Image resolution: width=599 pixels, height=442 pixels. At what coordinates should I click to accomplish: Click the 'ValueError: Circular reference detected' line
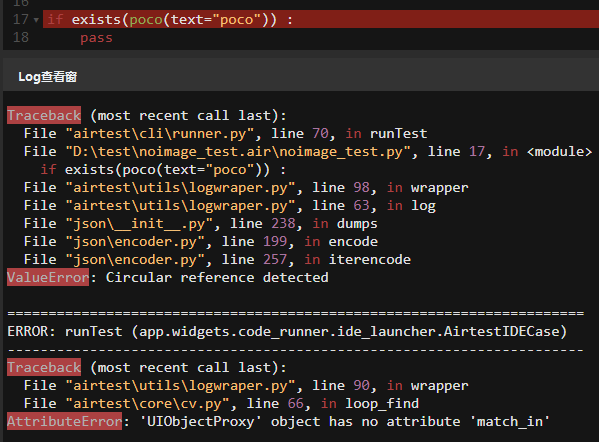click(x=168, y=277)
